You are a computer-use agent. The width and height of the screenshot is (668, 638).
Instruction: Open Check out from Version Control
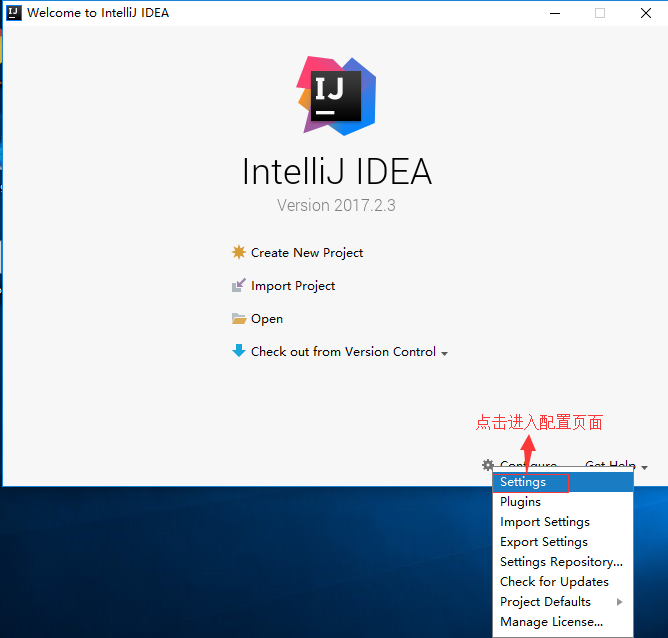click(343, 352)
